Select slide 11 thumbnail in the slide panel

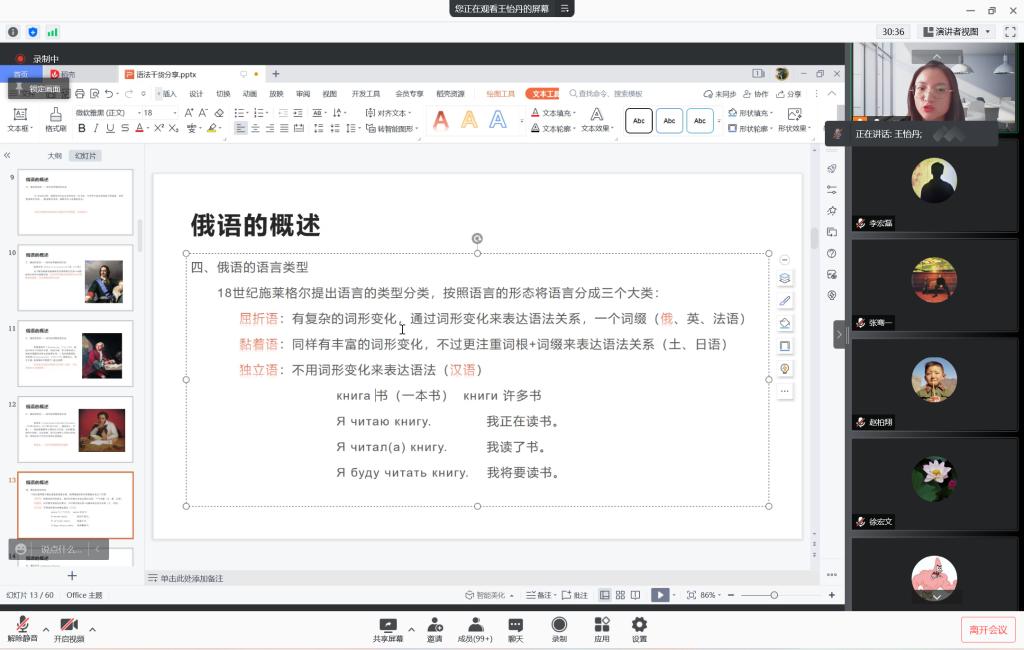(76, 353)
